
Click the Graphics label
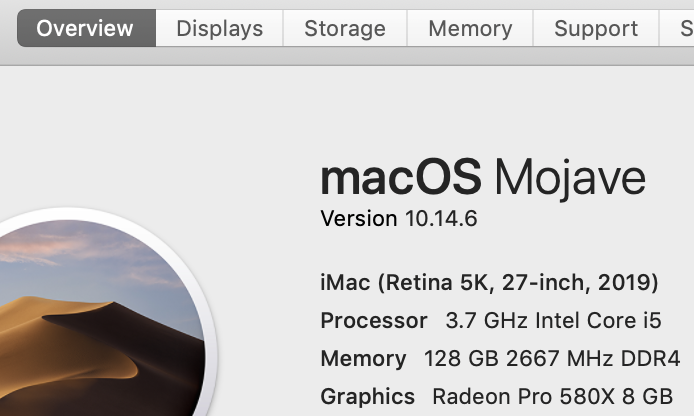click(x=367, y=397)
